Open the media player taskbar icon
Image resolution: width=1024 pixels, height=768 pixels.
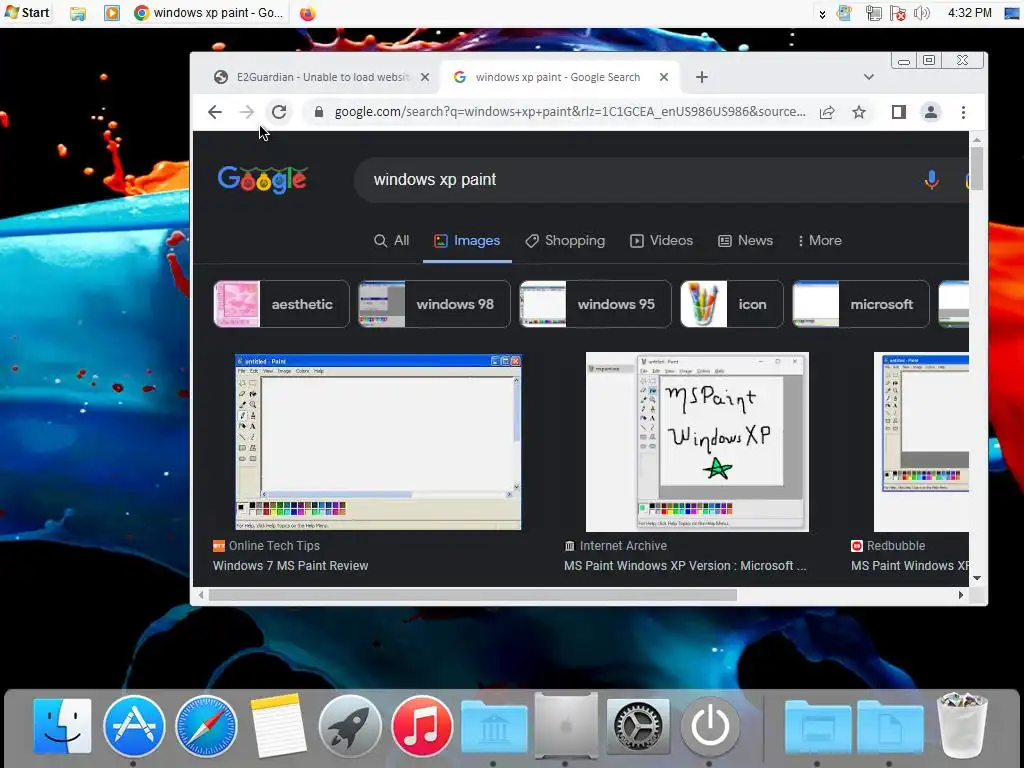[x=112, y=13]
